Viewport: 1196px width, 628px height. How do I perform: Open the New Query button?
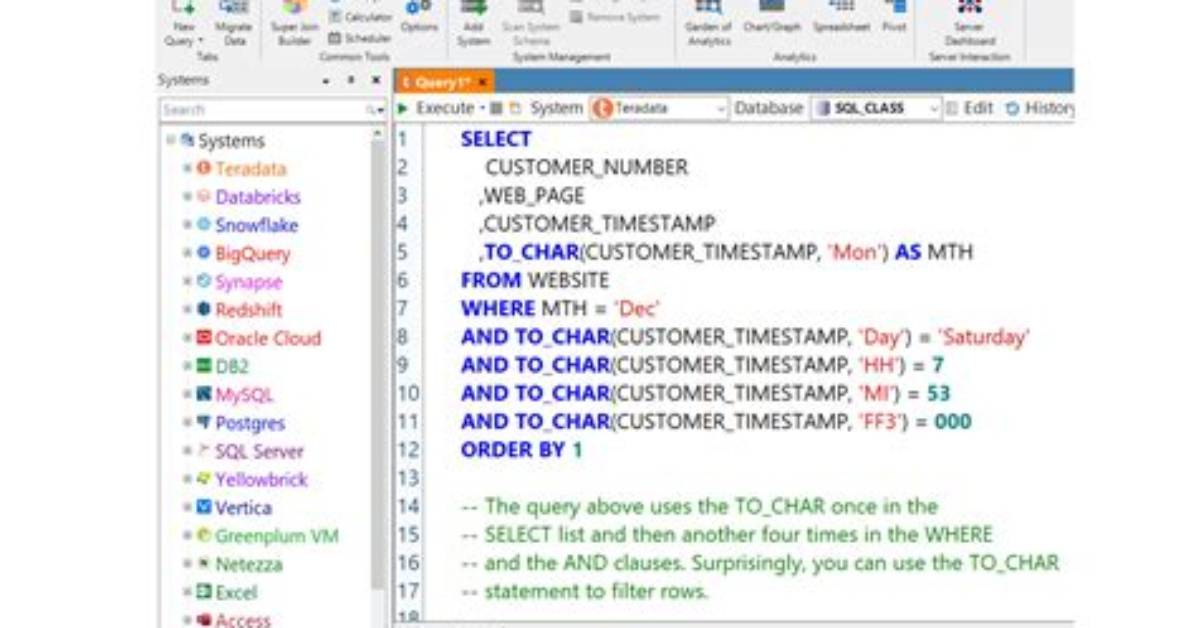pyautogui.click(x=184, y=23)
